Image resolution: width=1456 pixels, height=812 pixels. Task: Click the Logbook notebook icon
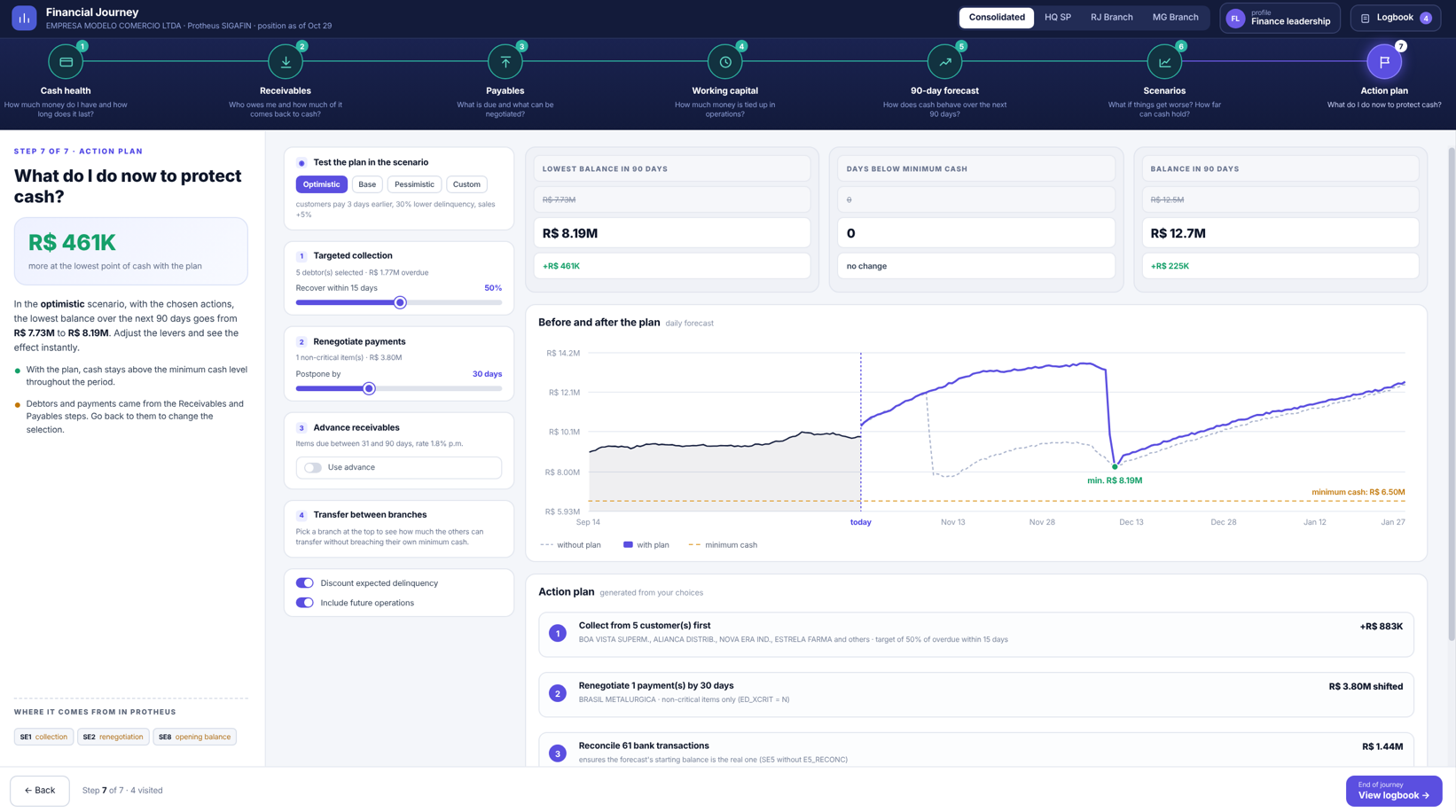[x=1366, y=19]
